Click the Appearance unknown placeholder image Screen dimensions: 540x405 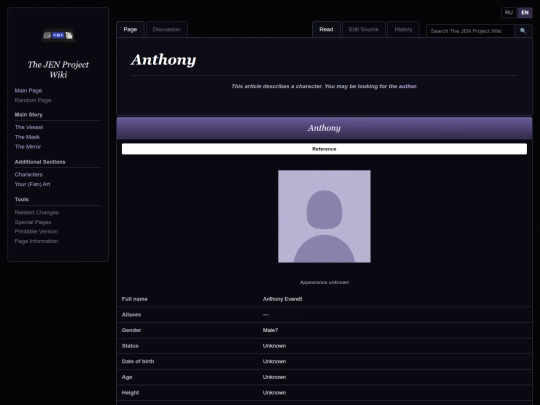tap(324, 216)
